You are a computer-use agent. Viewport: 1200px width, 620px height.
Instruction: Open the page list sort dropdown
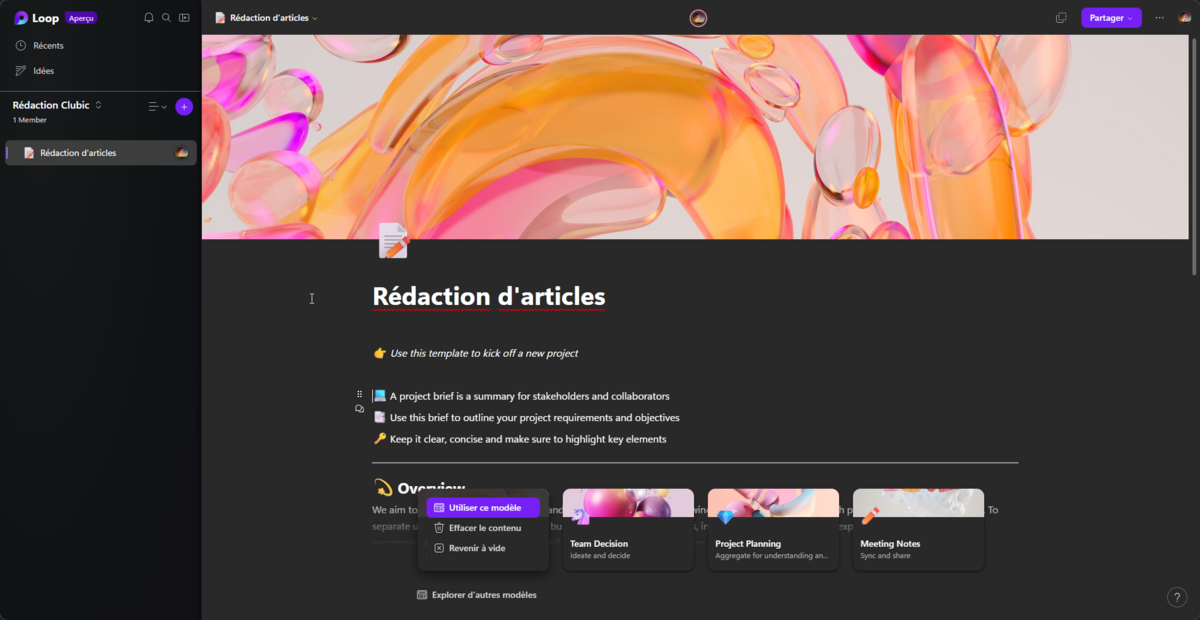(x=158, y=106)
